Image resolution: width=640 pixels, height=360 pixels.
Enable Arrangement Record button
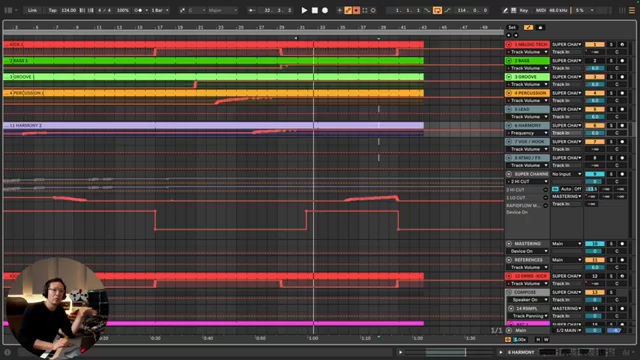(x=325, y=10)
